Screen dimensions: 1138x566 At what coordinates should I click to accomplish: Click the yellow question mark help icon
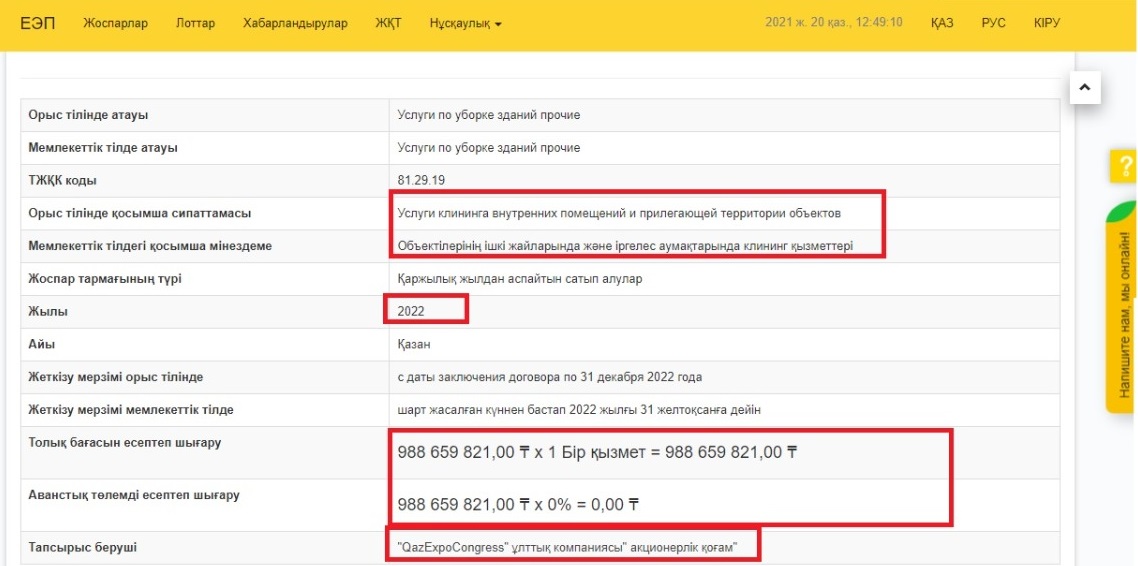(x=1122, y=167)
